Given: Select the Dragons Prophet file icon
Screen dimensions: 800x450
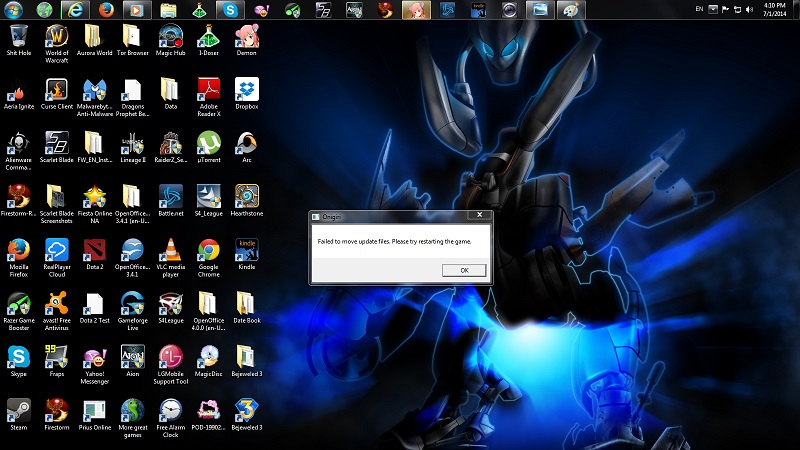Looking at the screenshot, I should point(133,97).
